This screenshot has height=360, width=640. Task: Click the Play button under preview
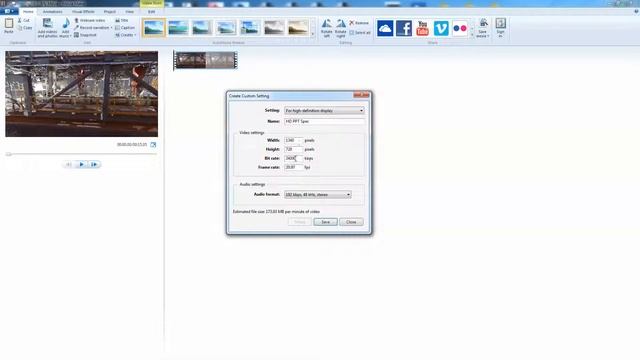[x=81, y=164]
